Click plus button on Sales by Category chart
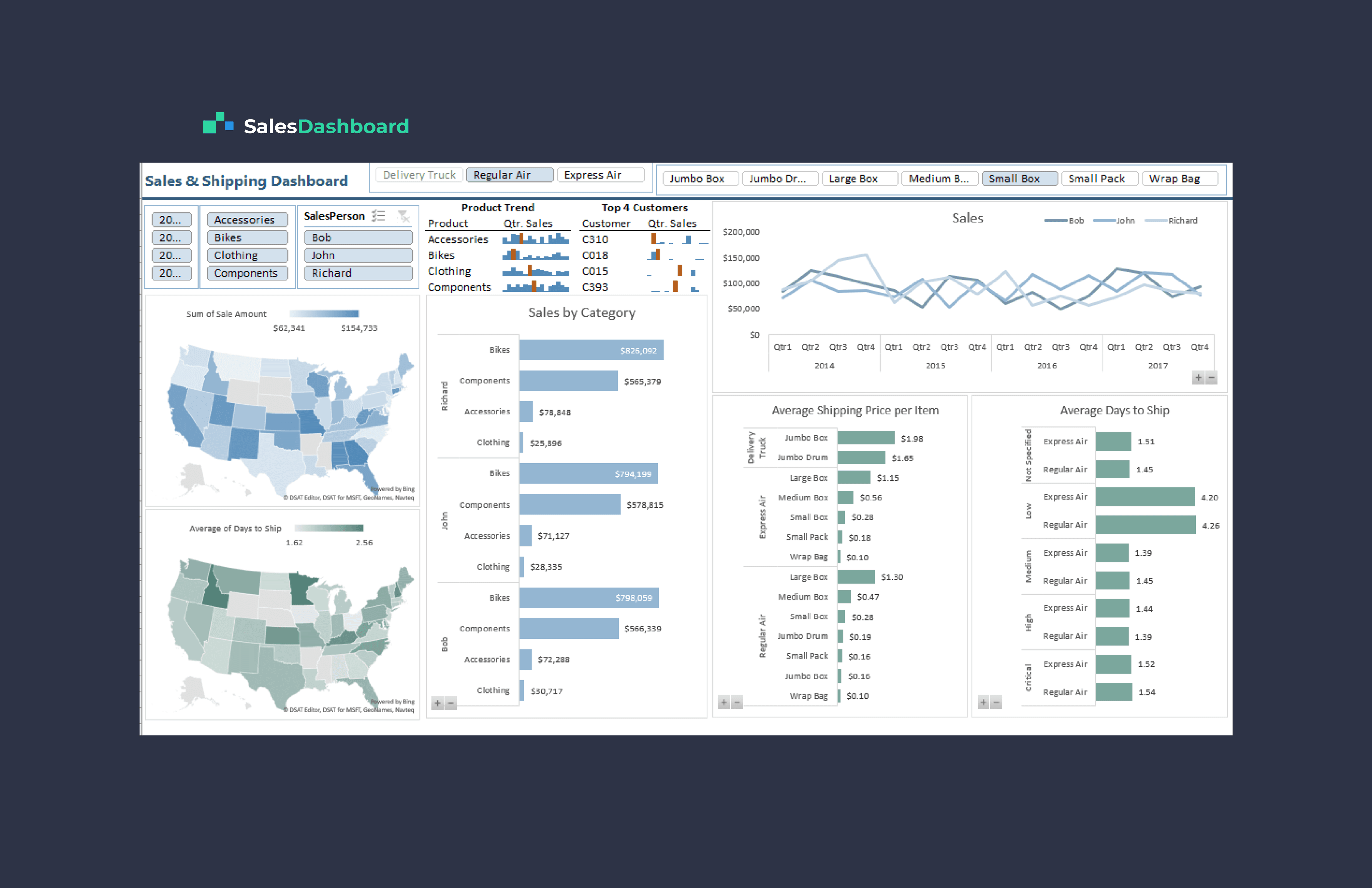 tap(437, 703)
